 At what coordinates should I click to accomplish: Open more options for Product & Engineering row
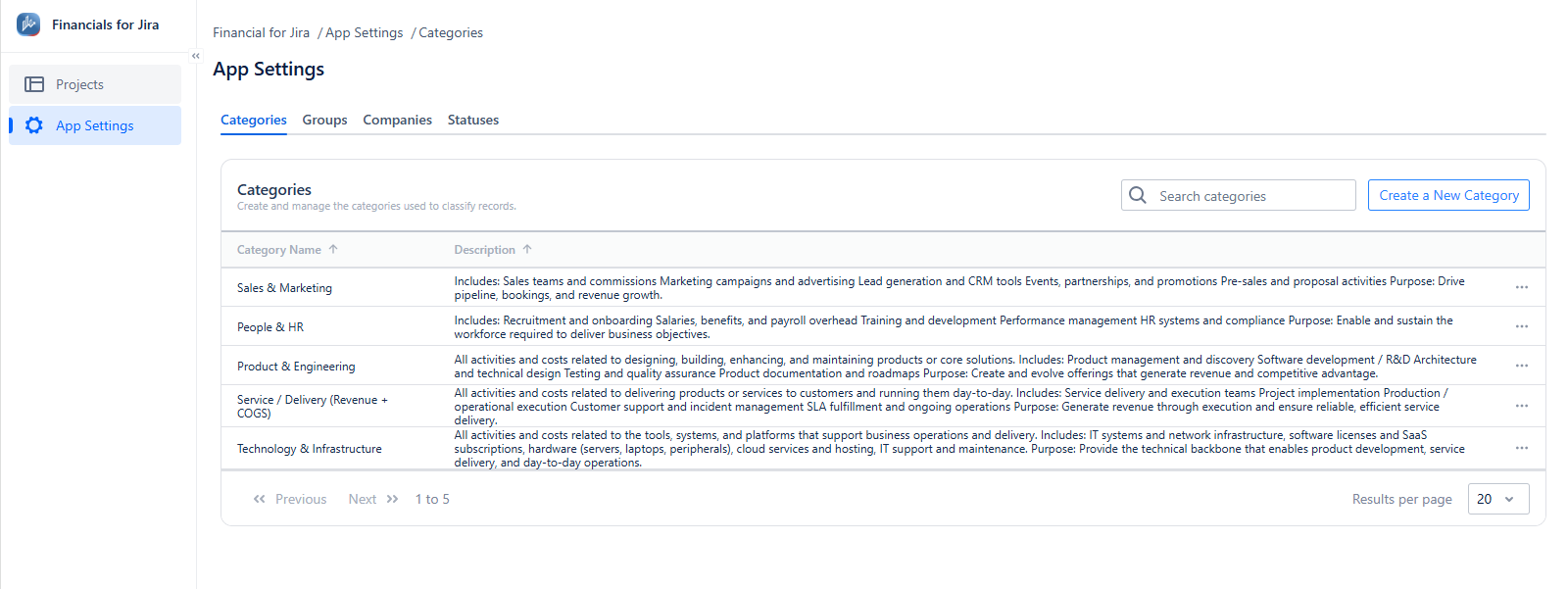click(x=1521, y=366)
